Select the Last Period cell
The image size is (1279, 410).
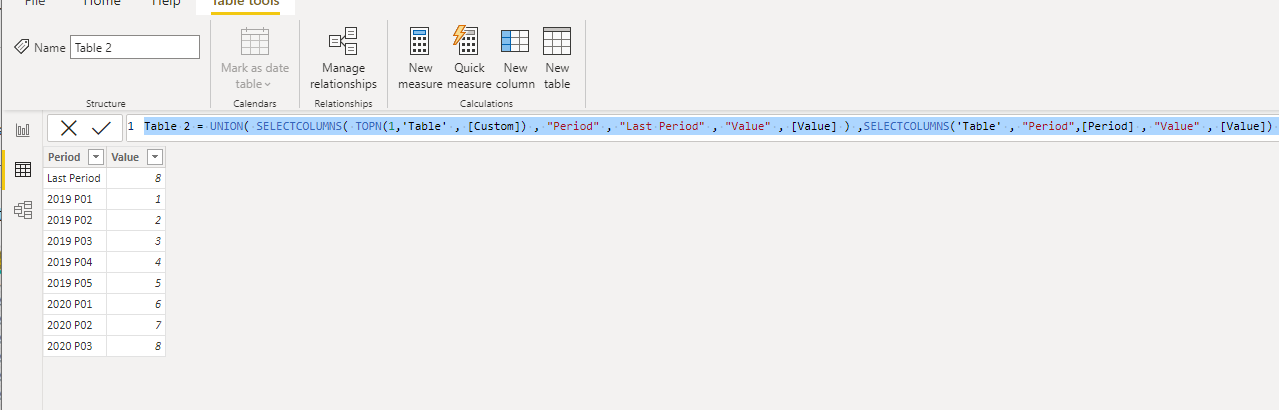pos(75,178)
